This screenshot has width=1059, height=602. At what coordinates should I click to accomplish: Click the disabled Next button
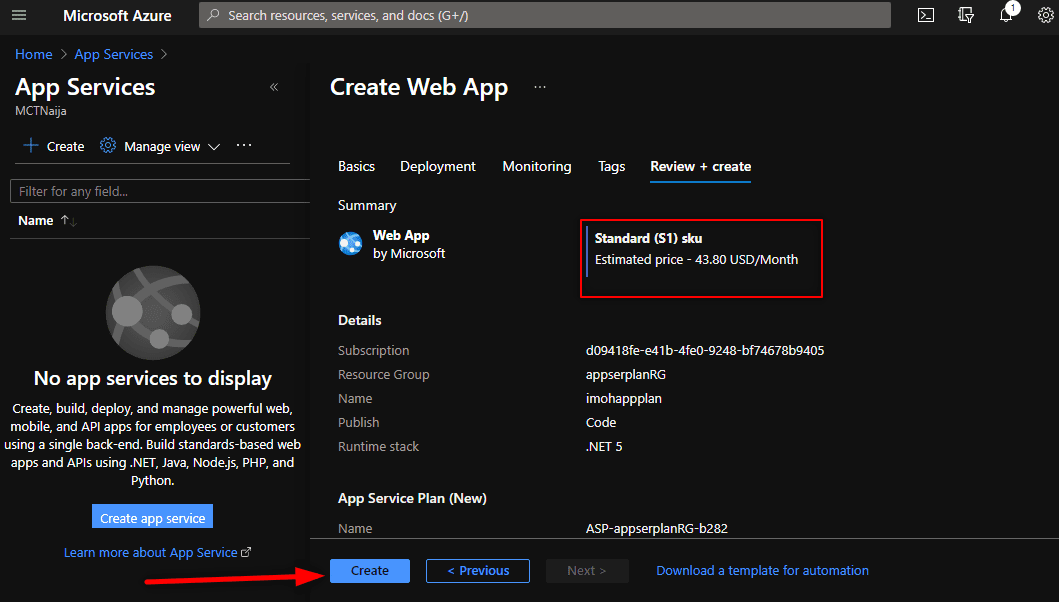pos(587,570)
